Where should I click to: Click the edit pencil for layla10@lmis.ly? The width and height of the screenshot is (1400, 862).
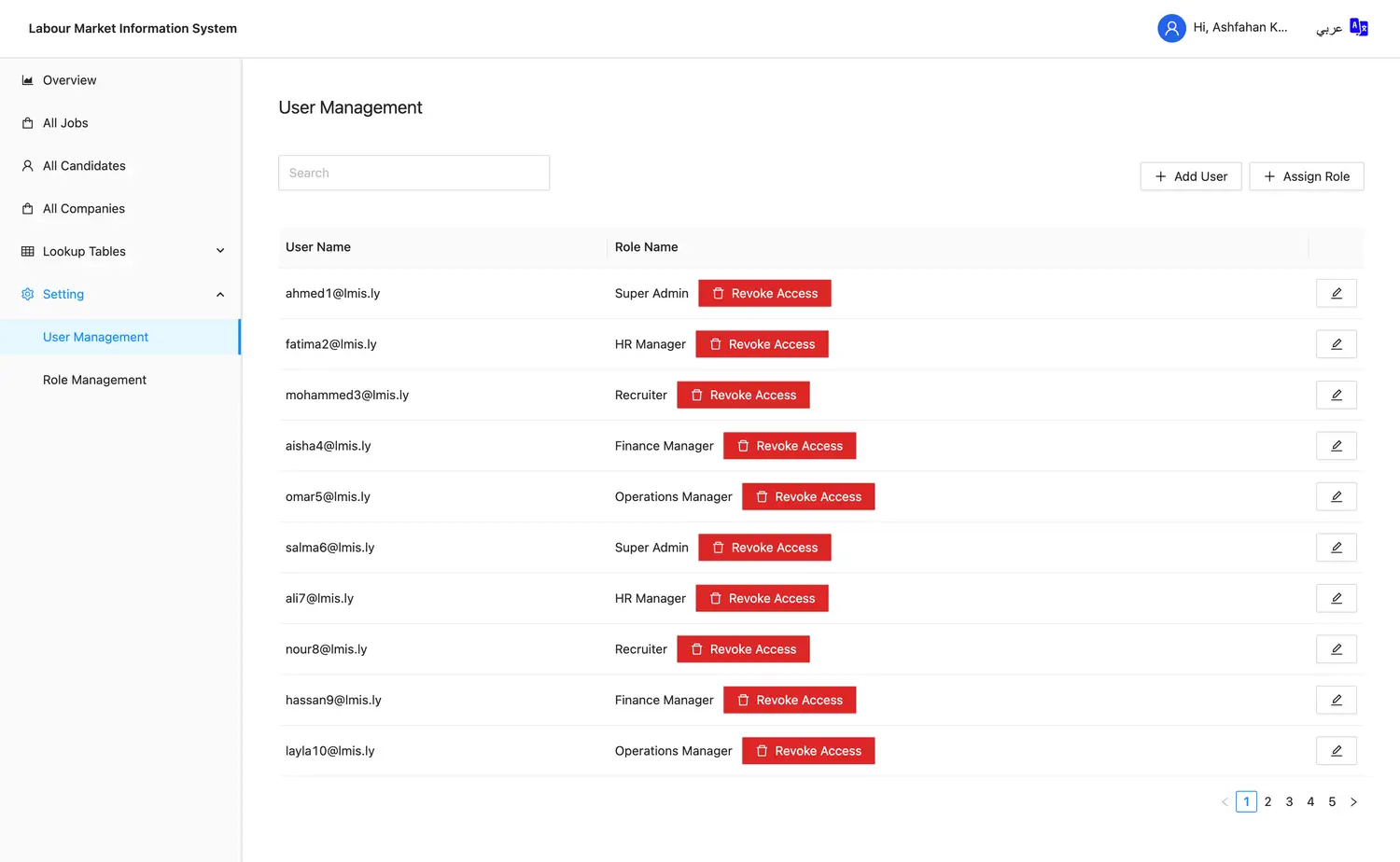(1336, 751)
